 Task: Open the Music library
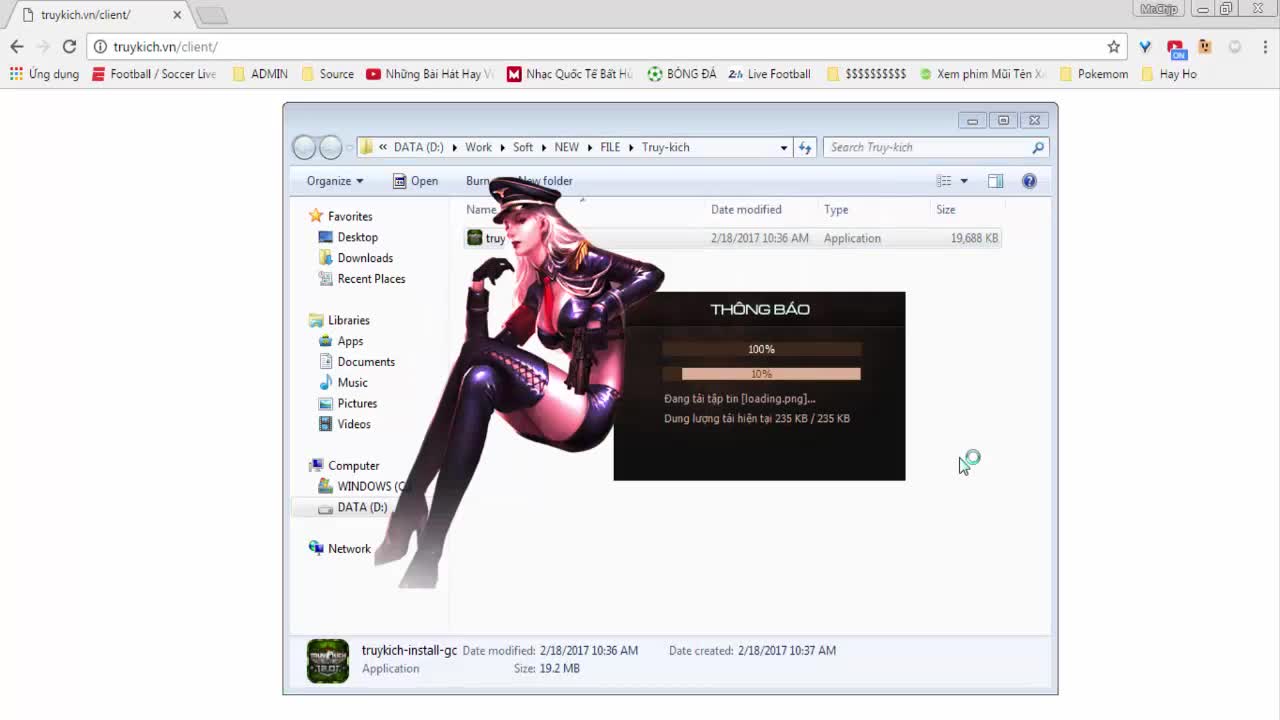pyautogui.click(x=343, y=383)
